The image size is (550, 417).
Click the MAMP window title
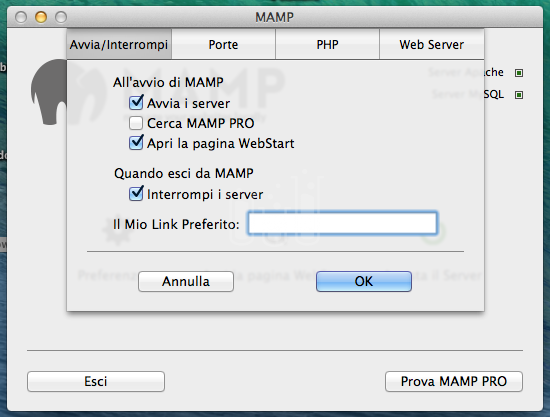tap(274, 17)
